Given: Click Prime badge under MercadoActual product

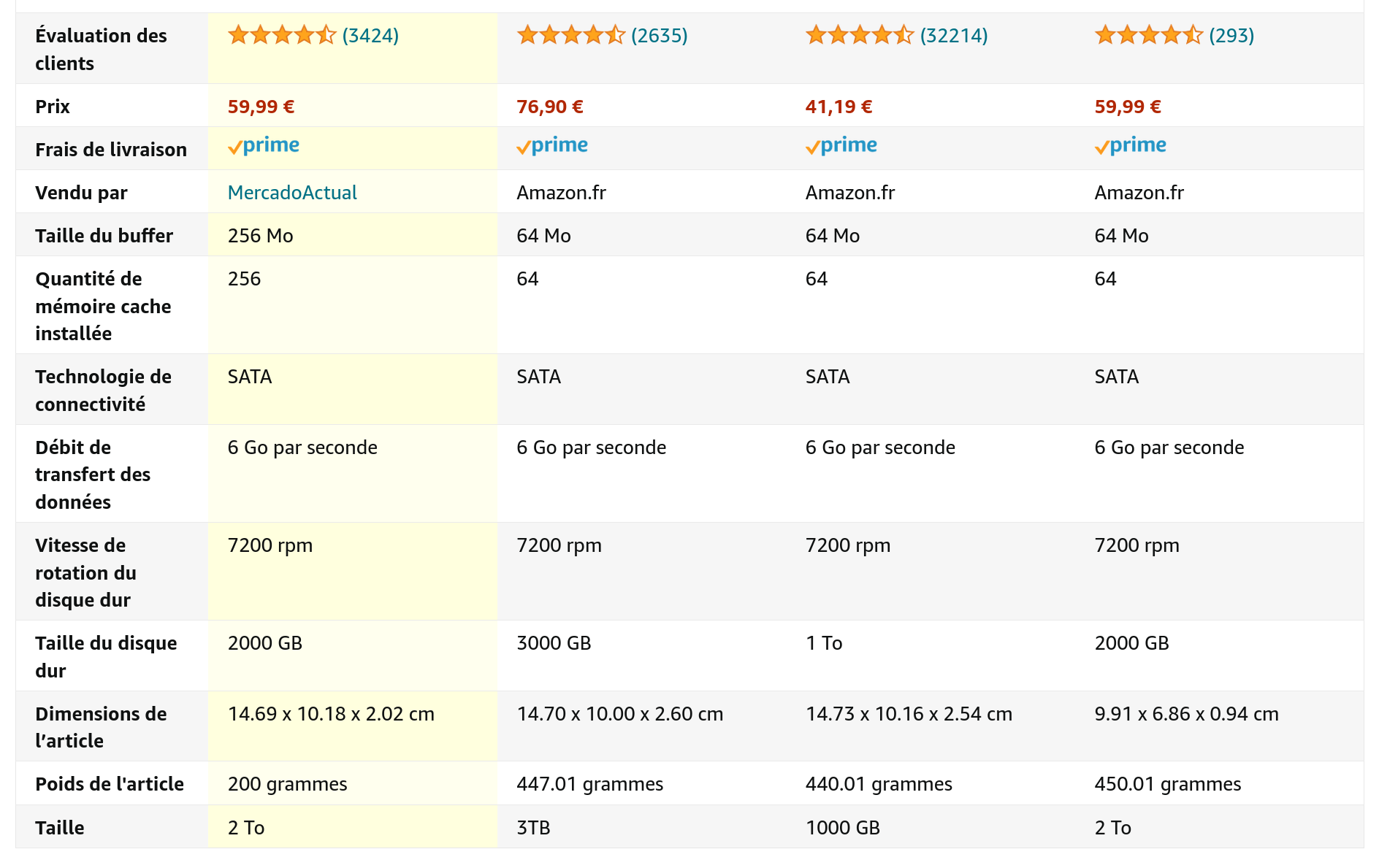Looking at the screenshot, I should (264, 146).
